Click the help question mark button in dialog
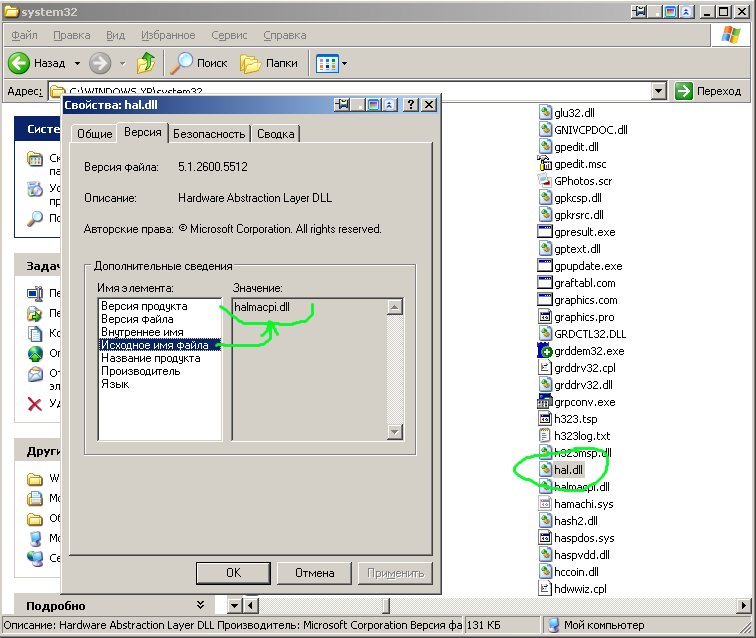 tap(410, 105)
